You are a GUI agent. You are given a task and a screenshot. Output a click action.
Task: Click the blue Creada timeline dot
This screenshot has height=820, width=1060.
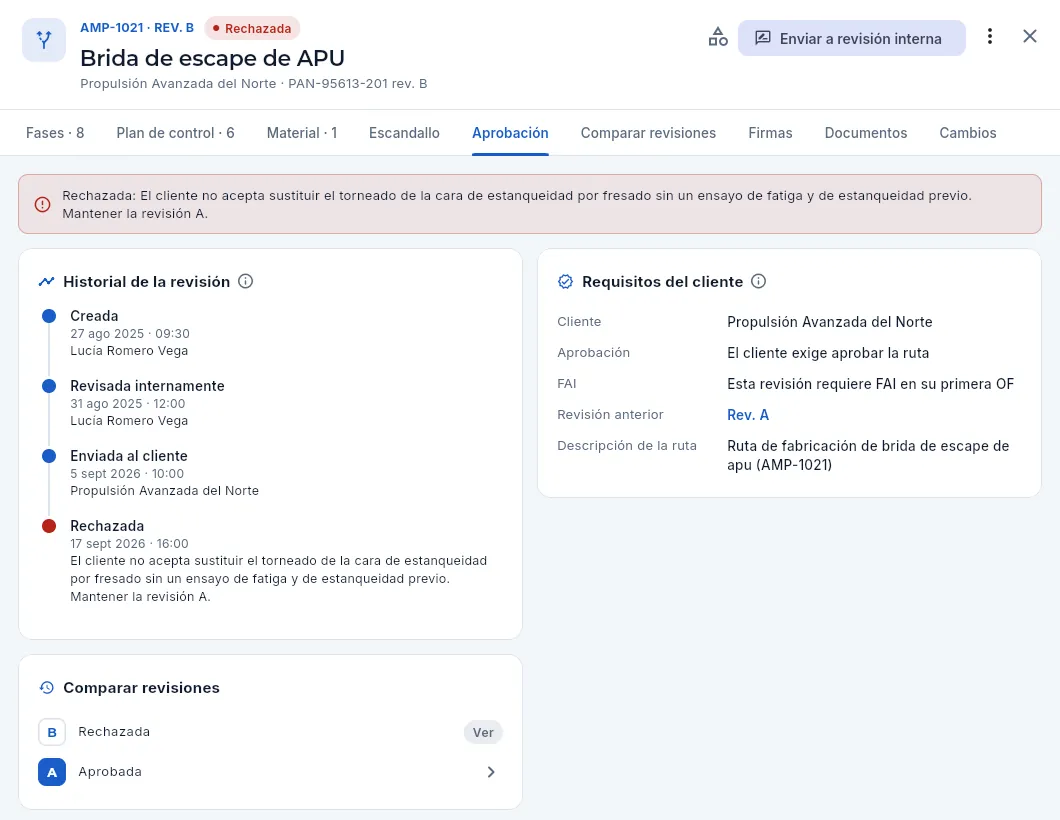pyautogui.click(x=49, y=316)
